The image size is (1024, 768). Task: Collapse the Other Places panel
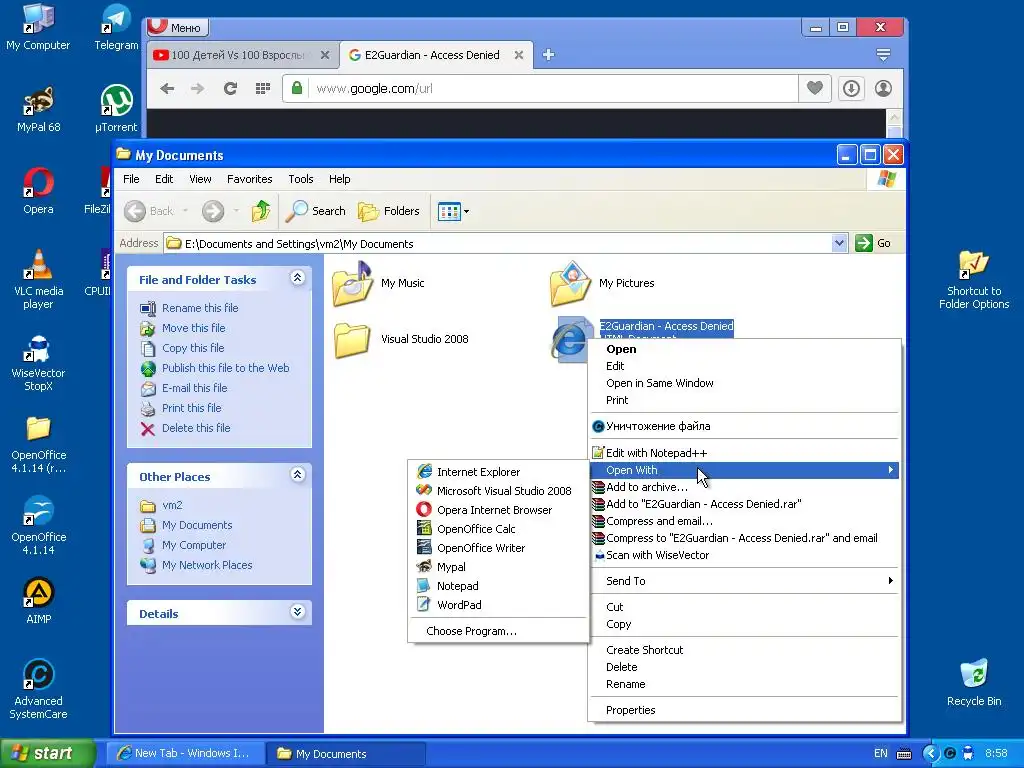(x=297, y=475)
